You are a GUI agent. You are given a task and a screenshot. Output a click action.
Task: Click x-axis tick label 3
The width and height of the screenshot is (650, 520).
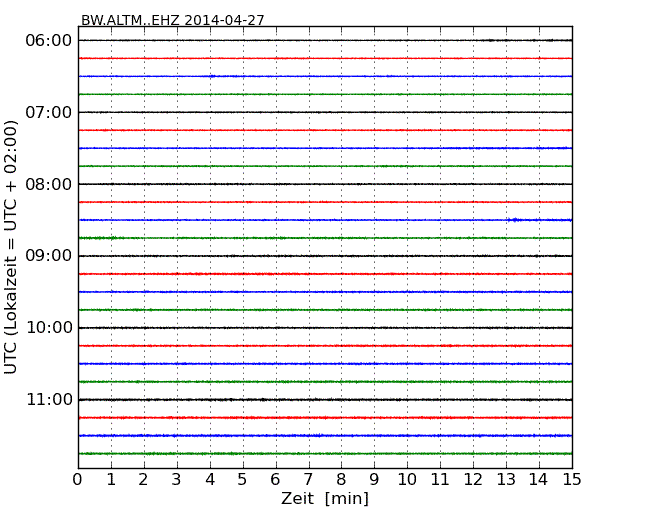(177, 479)
